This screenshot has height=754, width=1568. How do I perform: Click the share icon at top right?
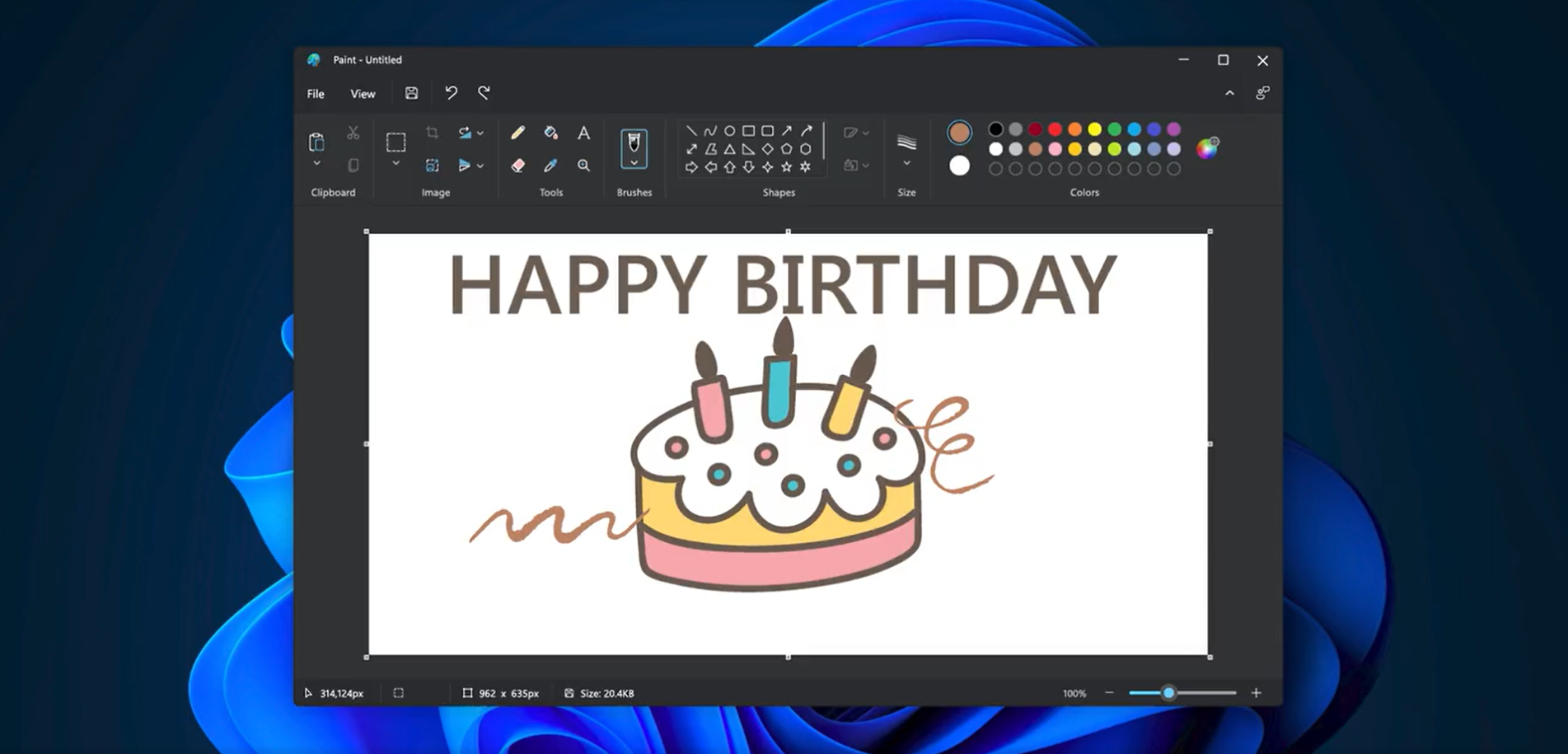(1262, 93)
